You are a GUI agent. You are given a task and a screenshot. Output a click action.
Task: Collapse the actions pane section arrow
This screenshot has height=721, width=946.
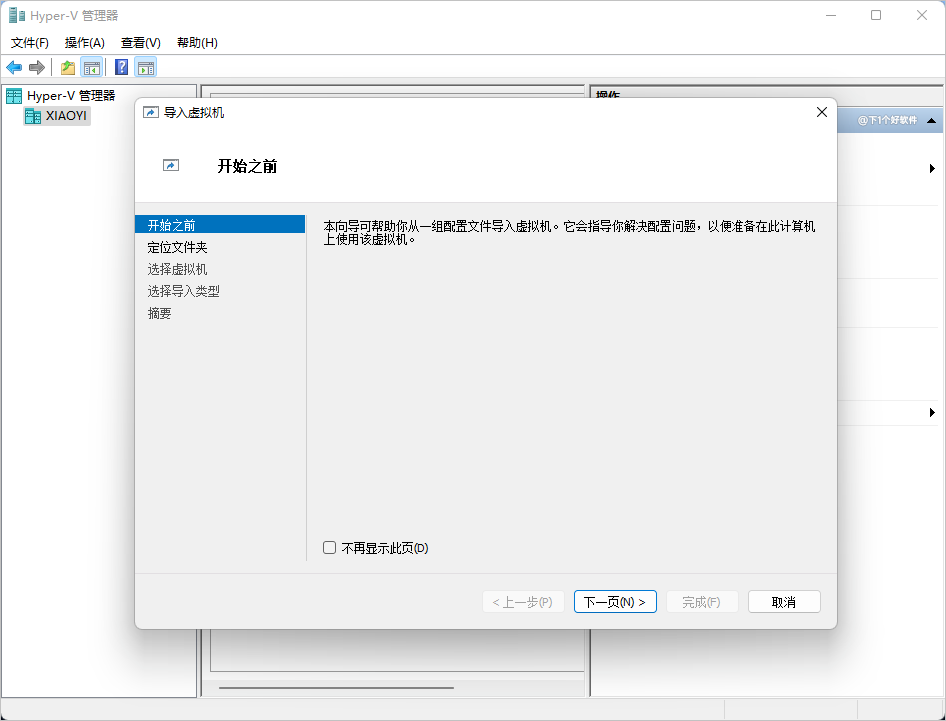pos(931,121)
